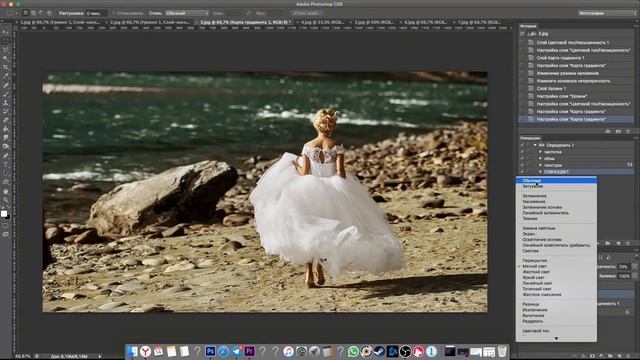This screenshot has height=360, width=640.
Task: Toggle checkmark for 'текстура' action
Action: point(522,165)
